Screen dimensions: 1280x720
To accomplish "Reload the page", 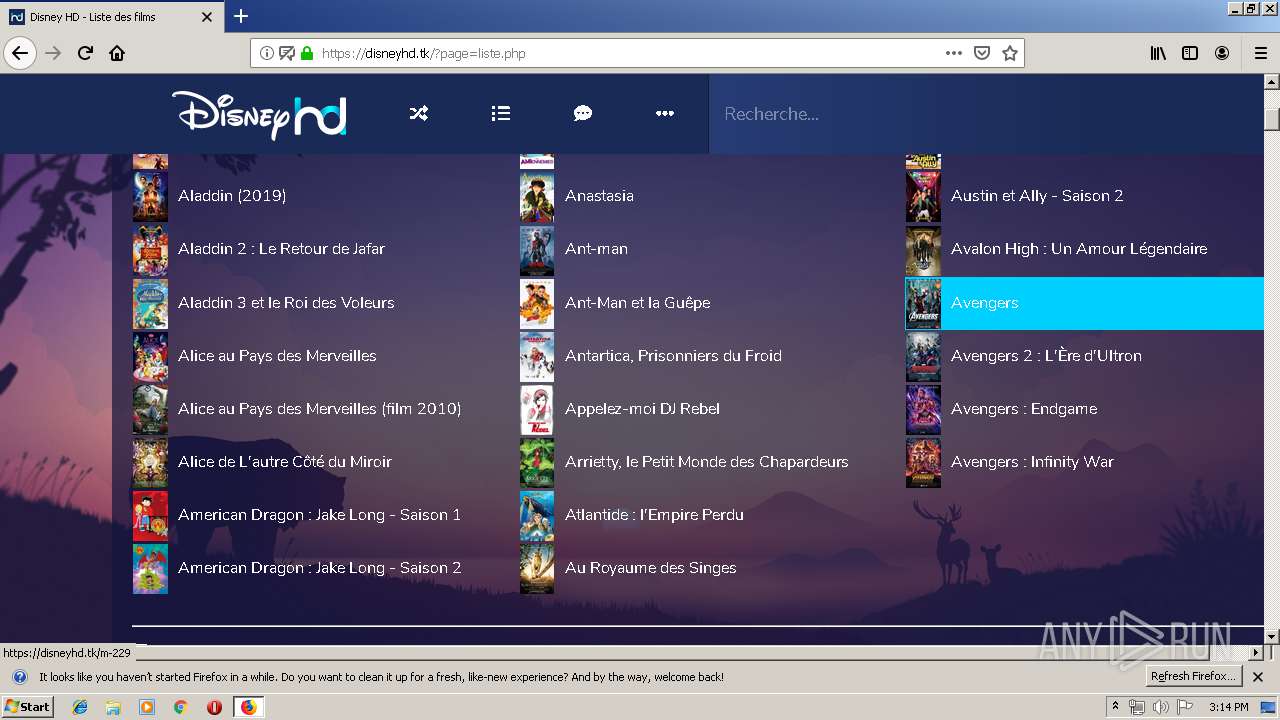I will pyautogui.click(x=85, y=53).
